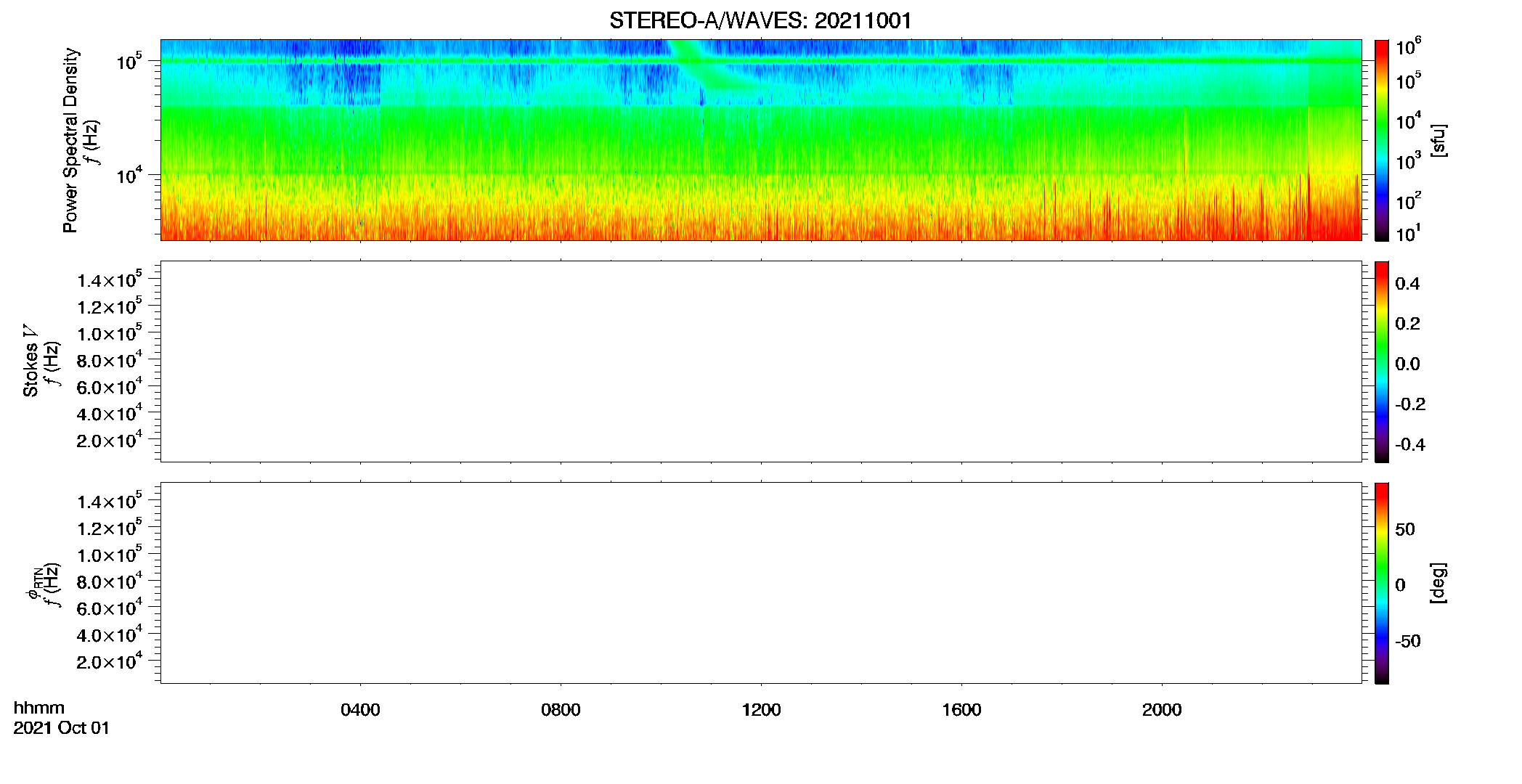Click the 1.2×10⁵ tick of the bottom panel

click(110, 527)
